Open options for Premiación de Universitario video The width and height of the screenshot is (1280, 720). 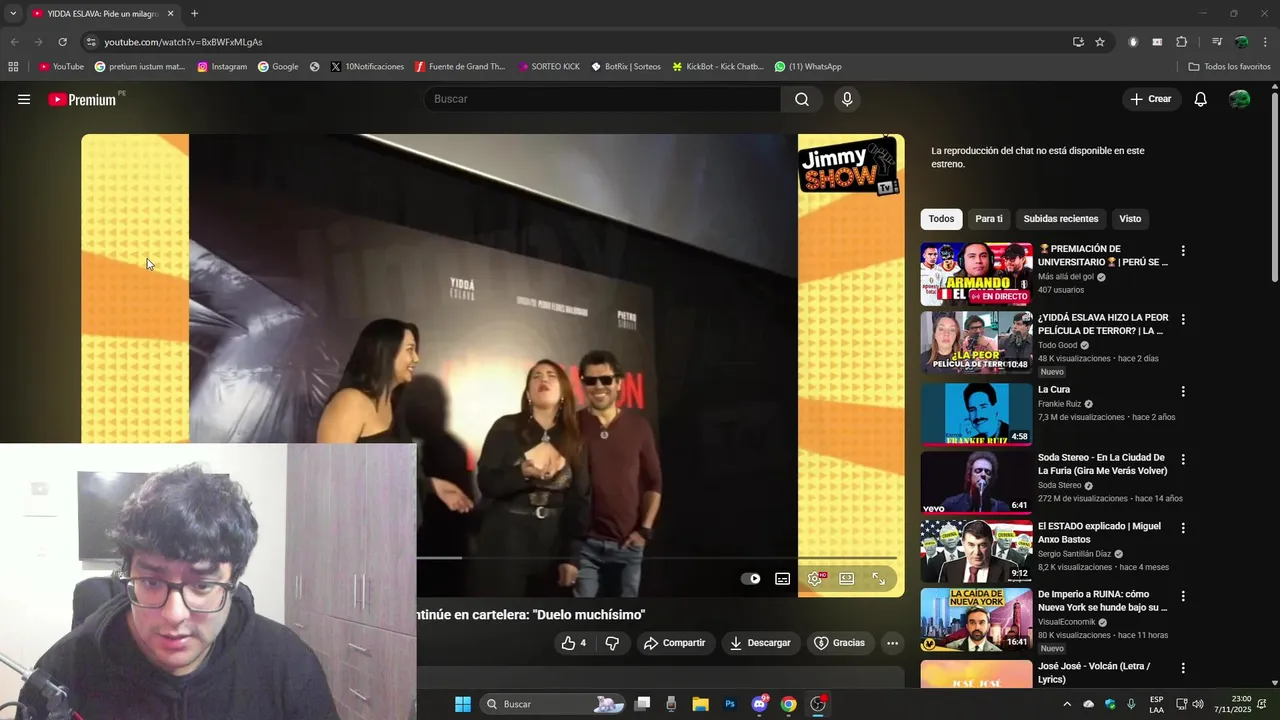(x=1183, y=251)
